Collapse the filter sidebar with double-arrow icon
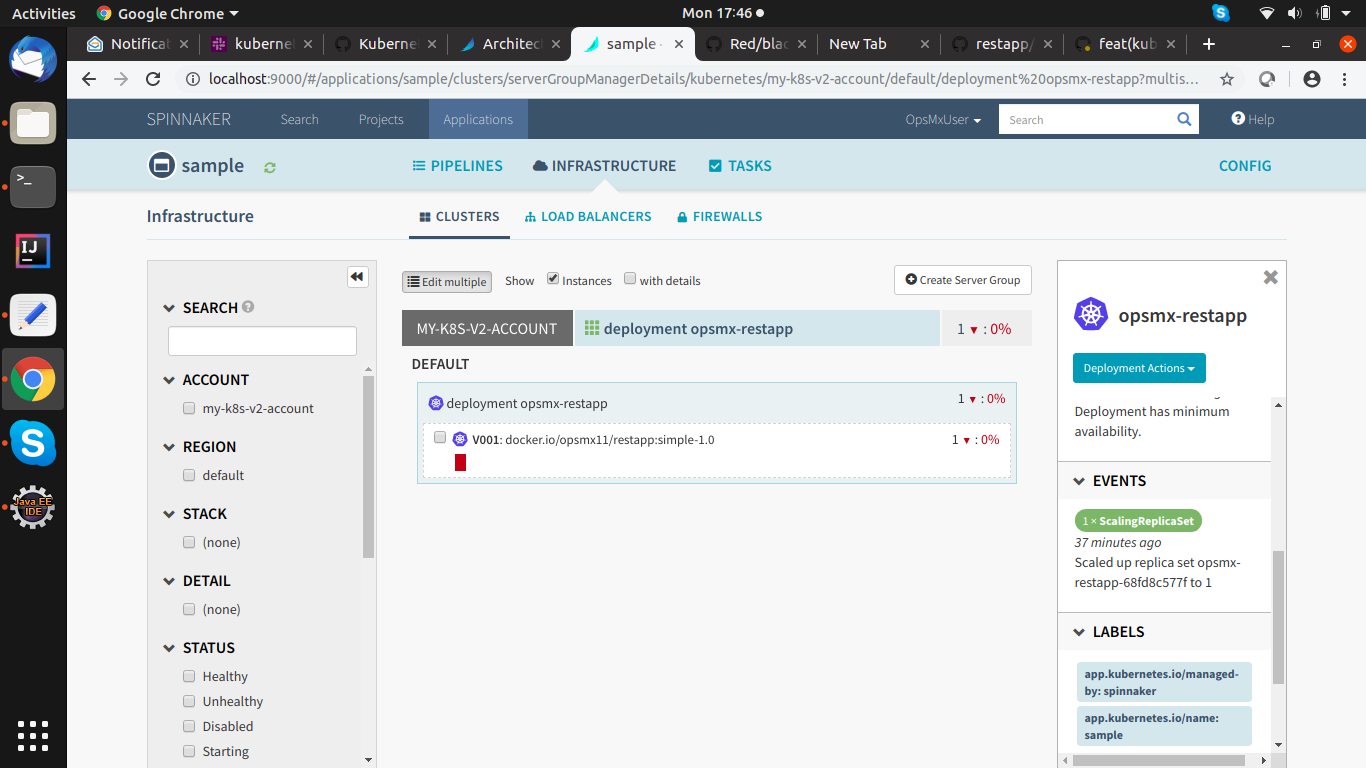1366x768 pixels. click(358, 277)
